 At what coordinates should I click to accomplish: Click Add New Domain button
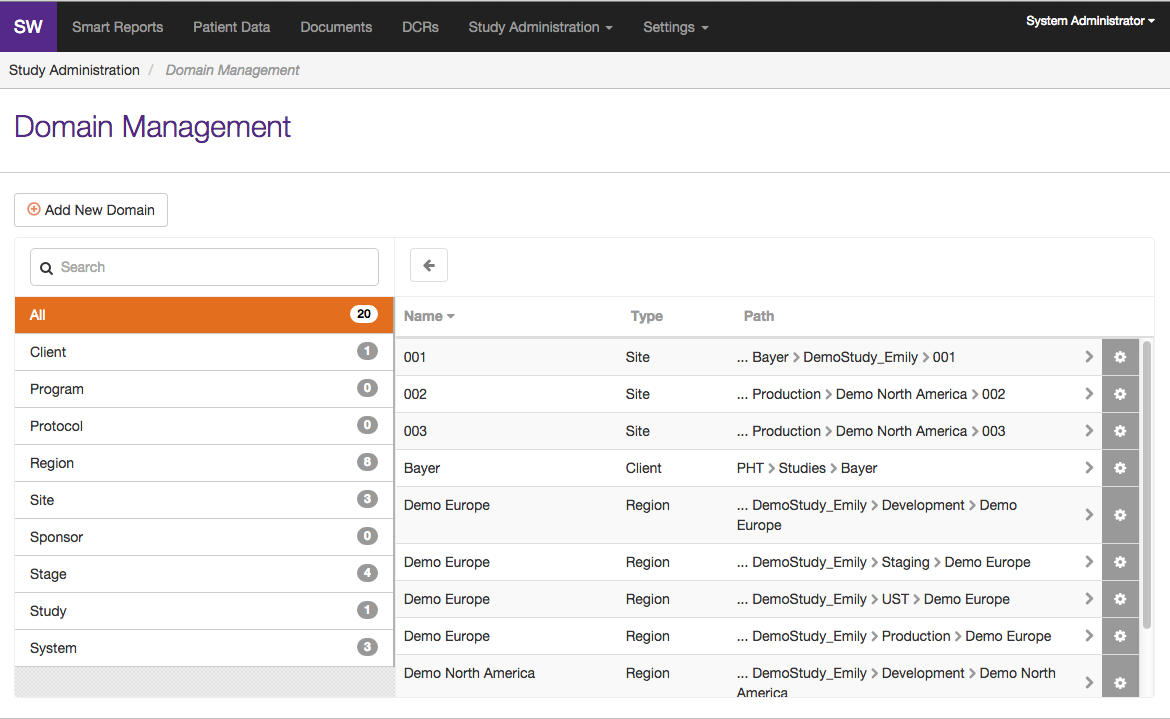(91, 210)
